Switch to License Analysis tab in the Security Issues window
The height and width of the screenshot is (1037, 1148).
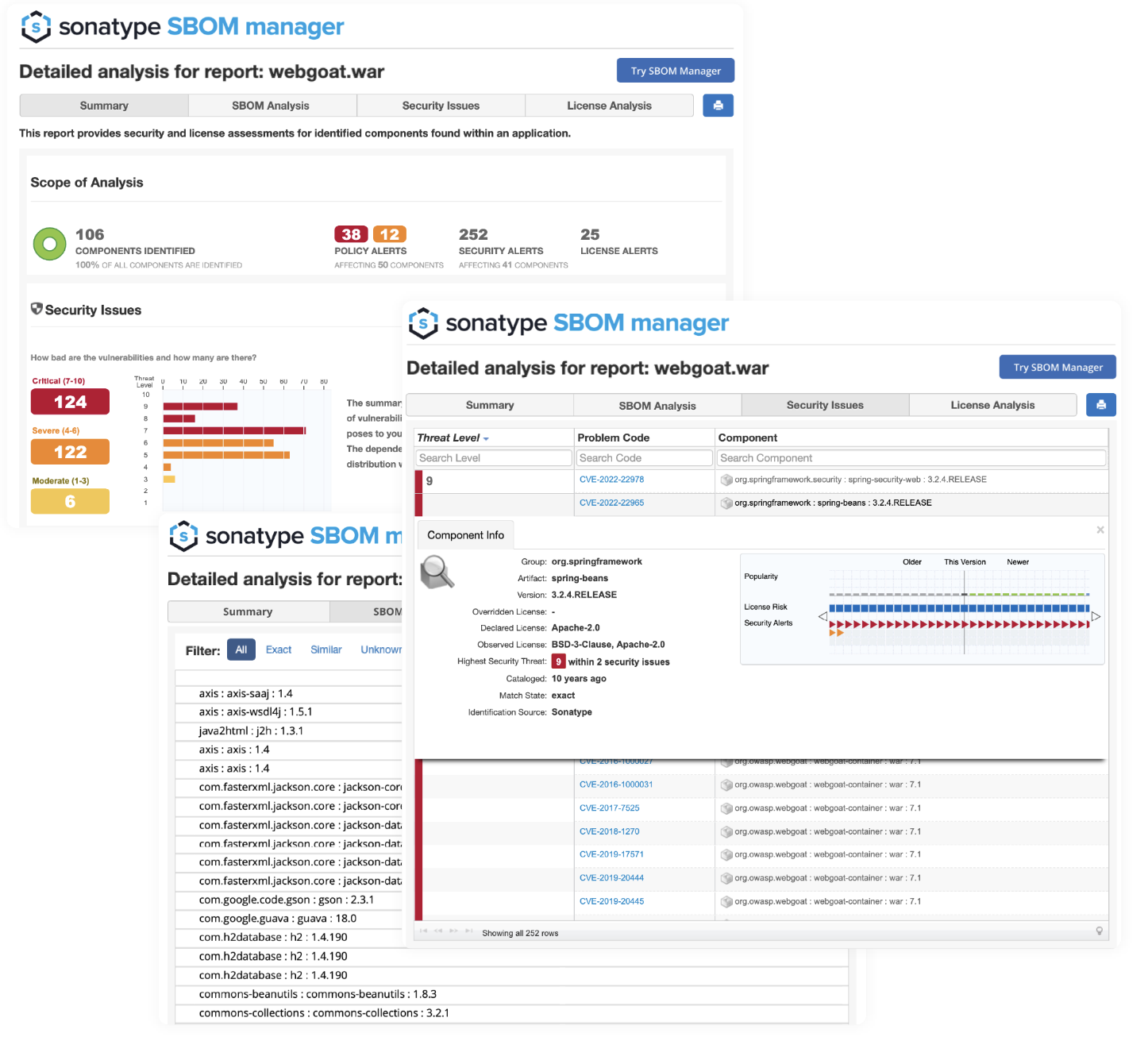pos(992,405)
